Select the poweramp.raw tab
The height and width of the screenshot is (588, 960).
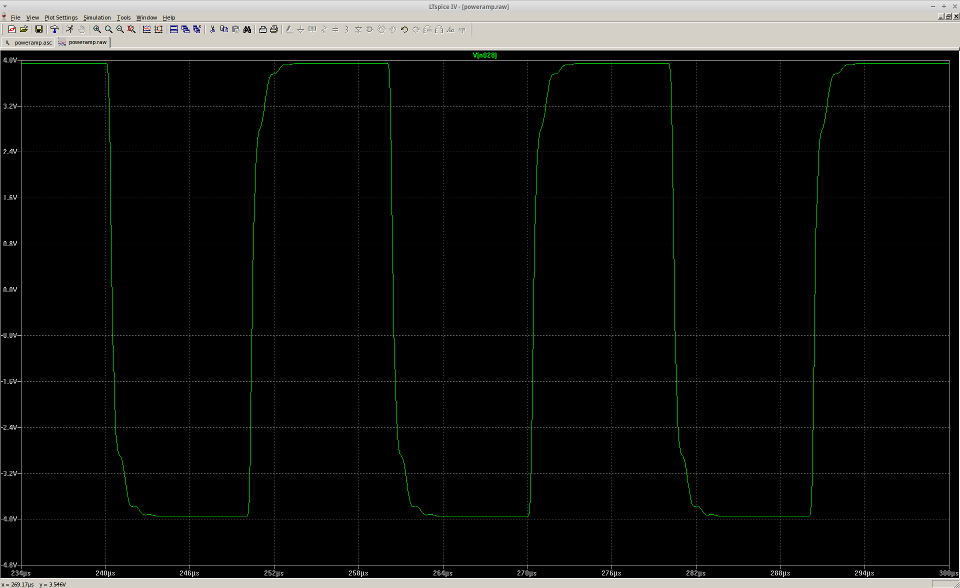point(83,43)
